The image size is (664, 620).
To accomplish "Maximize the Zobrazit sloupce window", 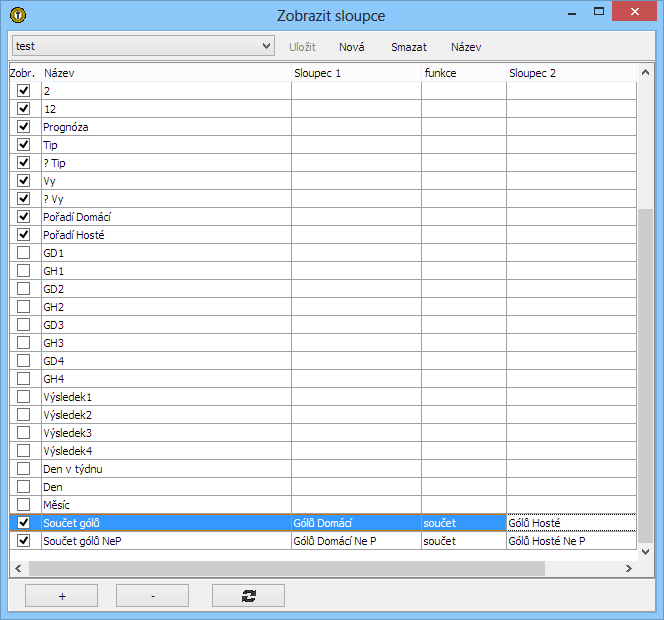I will point(599,12).
